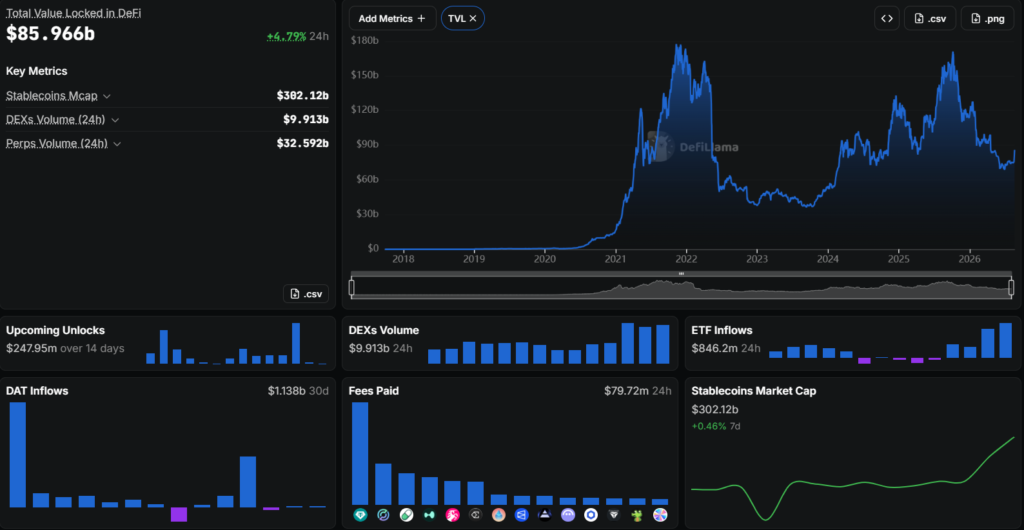
Task: Open the Stablecoins Market Cap card
Action: [x=852, y=452]
